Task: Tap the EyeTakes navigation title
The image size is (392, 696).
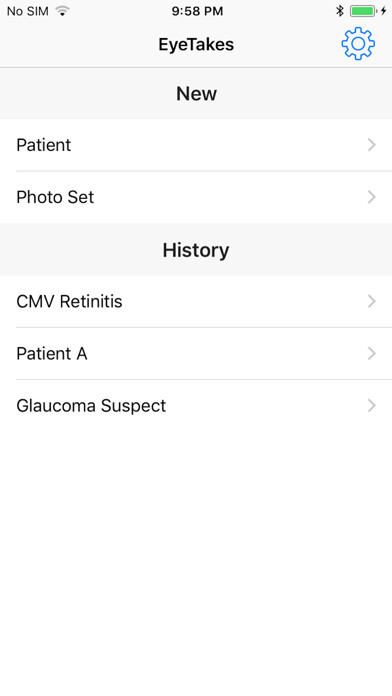Action: (x=196, y=44)
